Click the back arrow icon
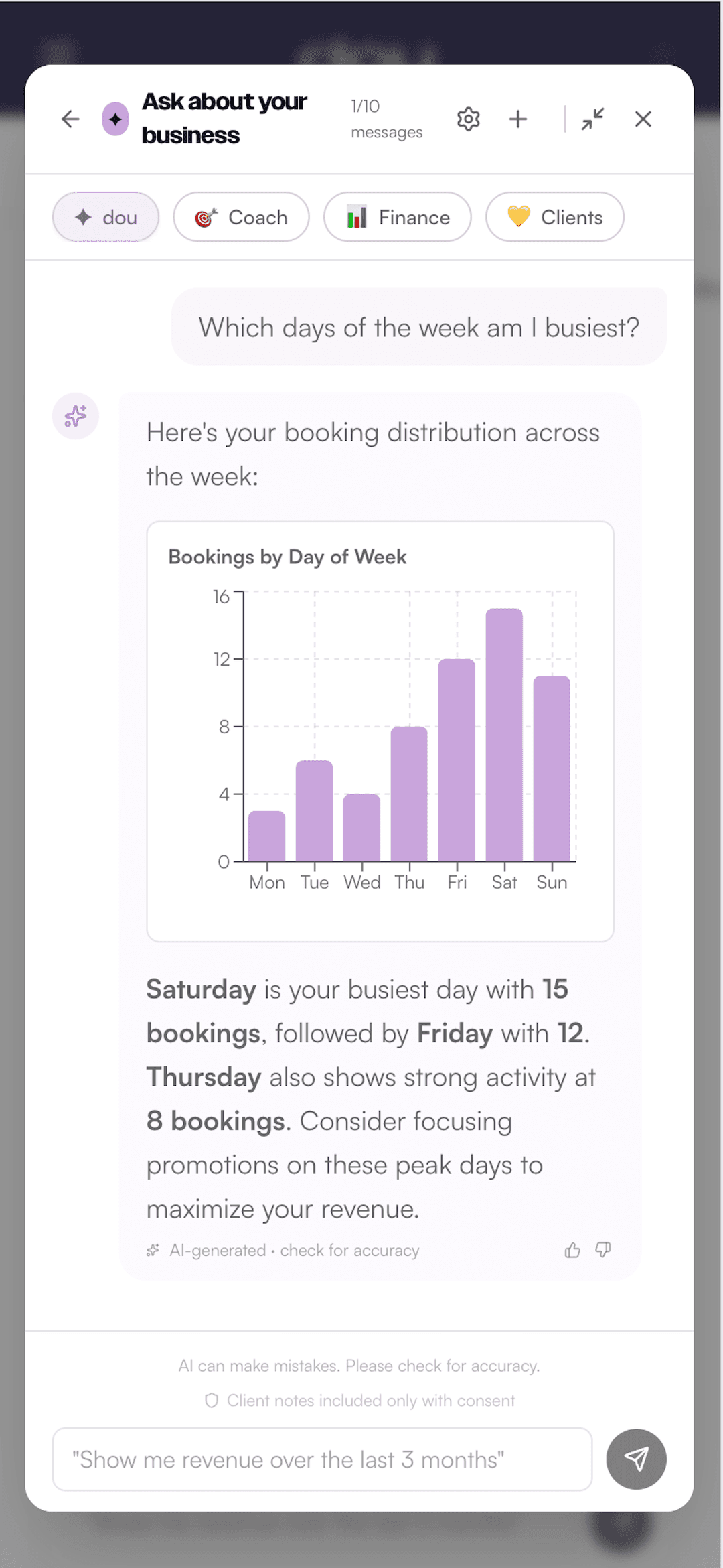This screenshot has height=1568, width=723. [x=70, y=119]
